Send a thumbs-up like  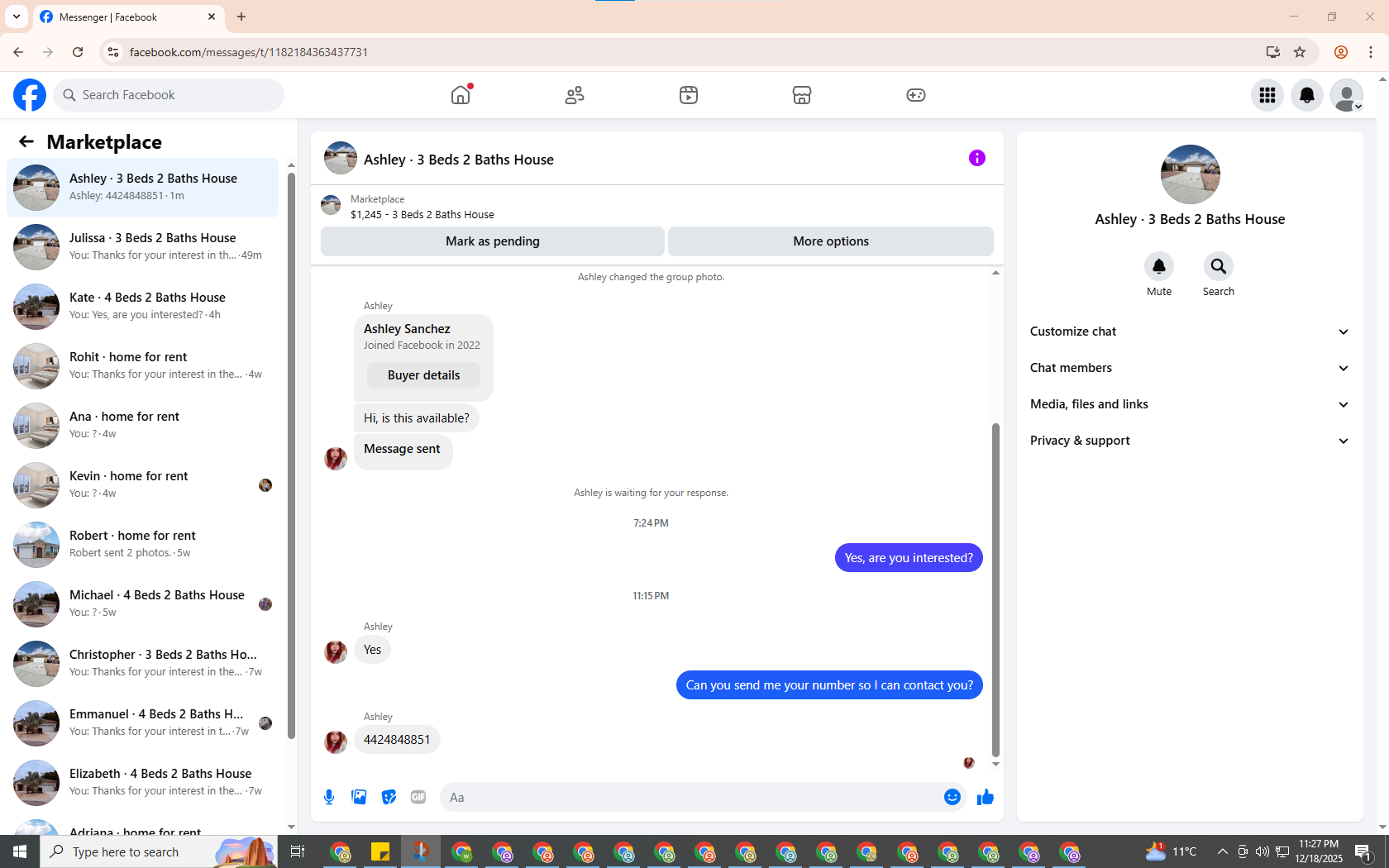tap(986, 797)
